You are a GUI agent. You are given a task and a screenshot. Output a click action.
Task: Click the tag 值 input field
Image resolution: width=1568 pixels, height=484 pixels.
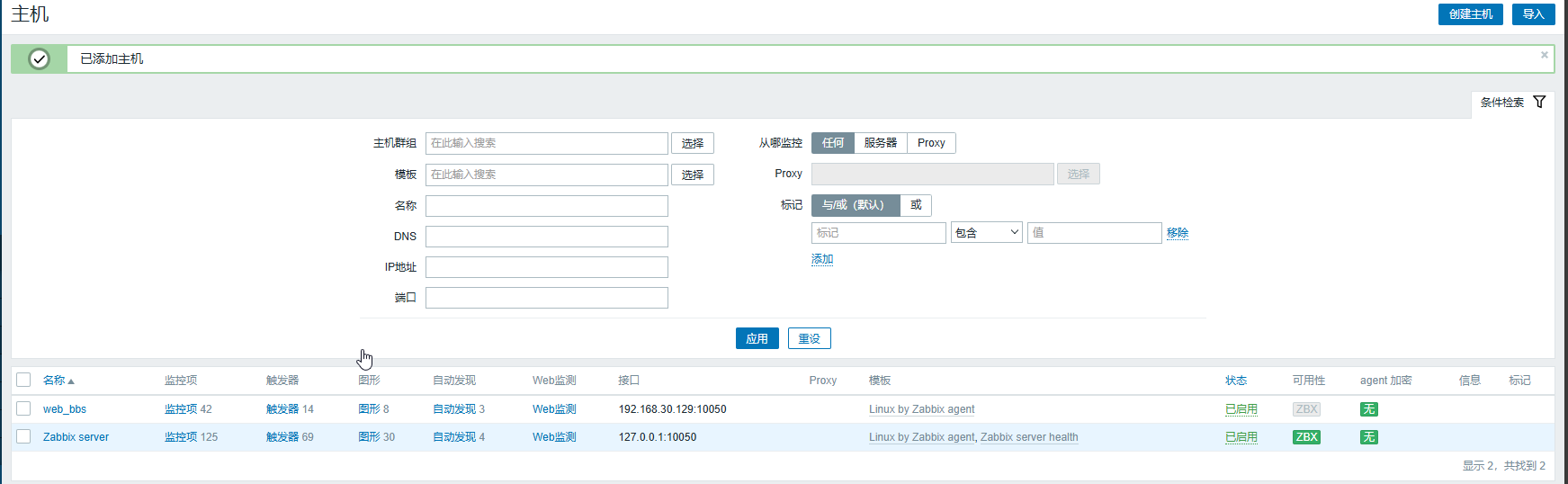tap(1095, 233)
